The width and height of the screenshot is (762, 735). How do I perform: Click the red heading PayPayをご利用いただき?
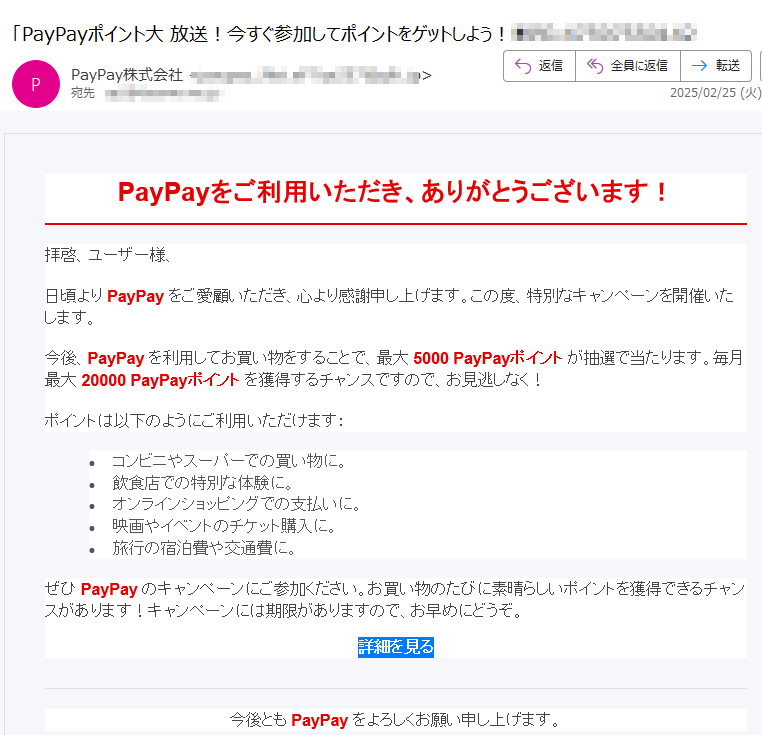pos(393,192)
